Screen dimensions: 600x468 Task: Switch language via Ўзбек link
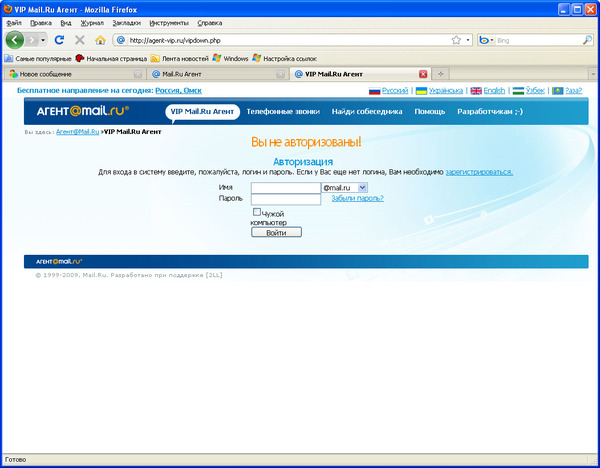(535, 91)
